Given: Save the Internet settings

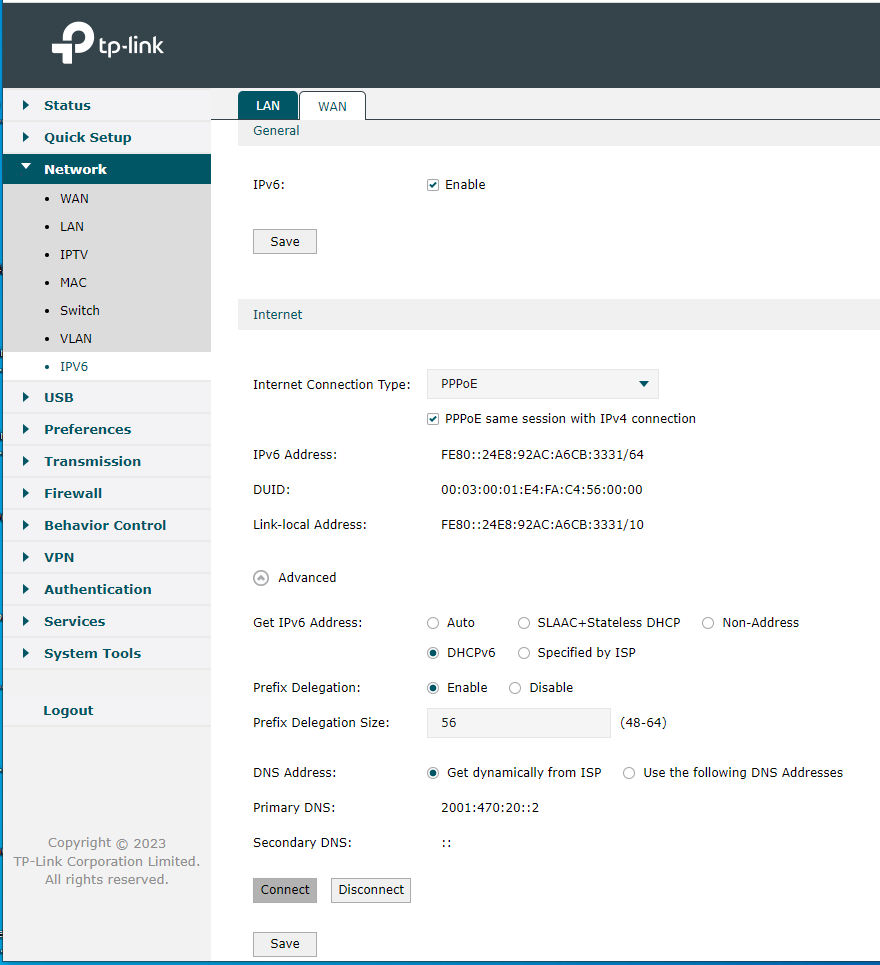Looking at the screenshot, I should (x=284, y=943).
